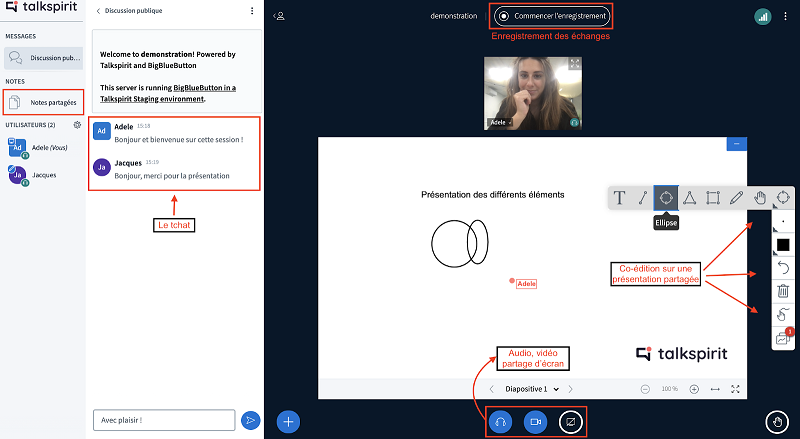
Task: Toggle multi-user whiteboard mode
Action: pyautogui.click(x=783, y=337)
